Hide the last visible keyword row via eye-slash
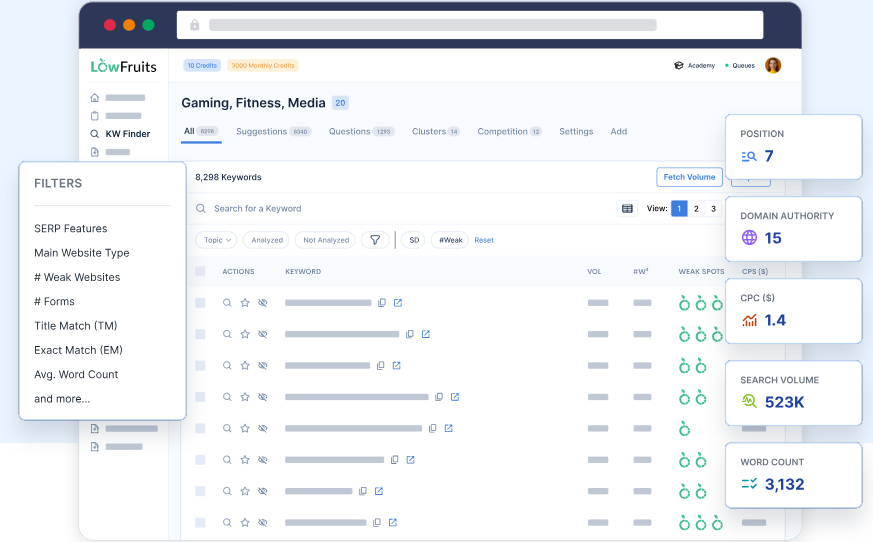The image size is (873, 542). 263,523
